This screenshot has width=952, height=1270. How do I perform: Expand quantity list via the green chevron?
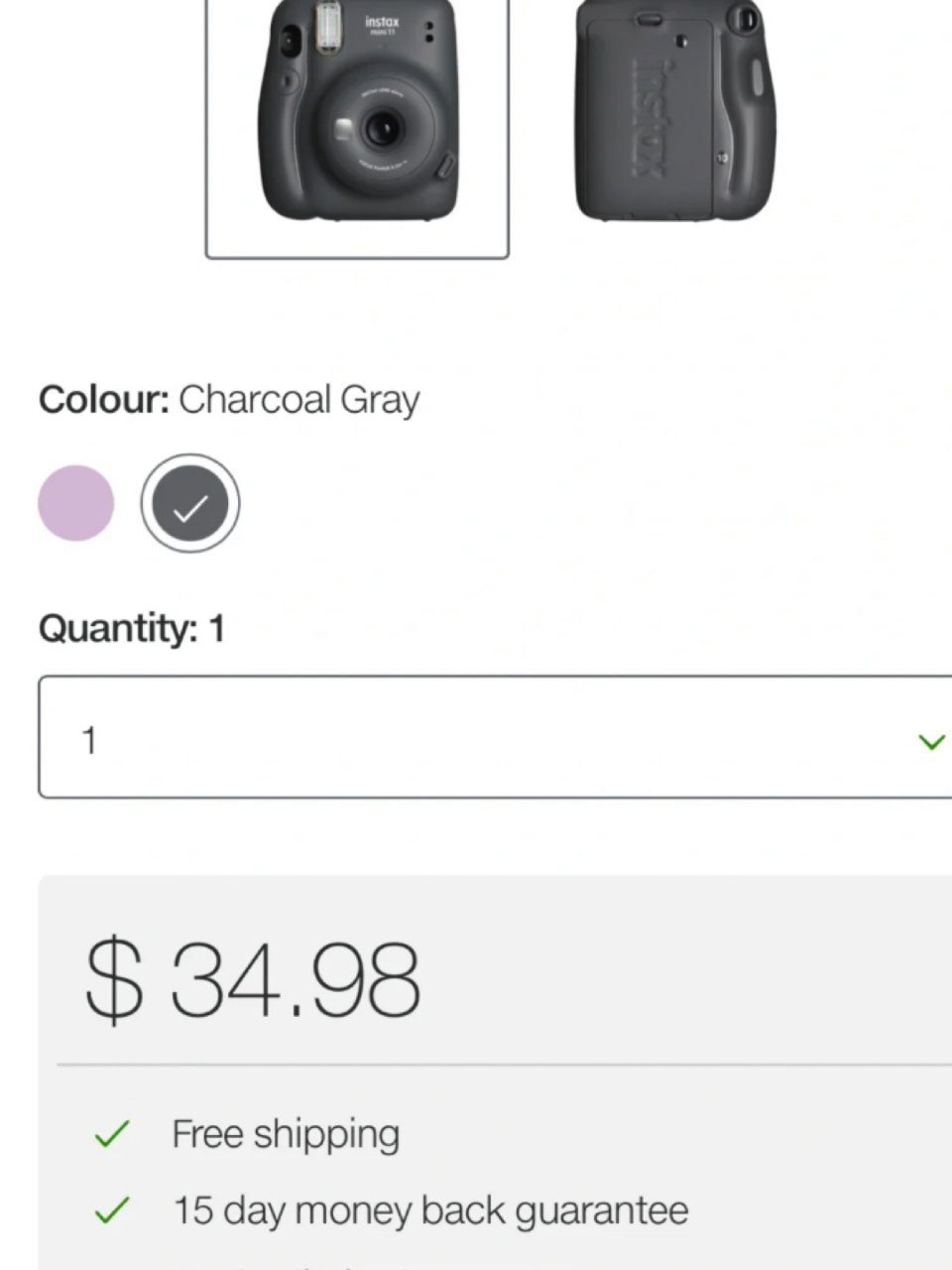[x=931, y=741]
